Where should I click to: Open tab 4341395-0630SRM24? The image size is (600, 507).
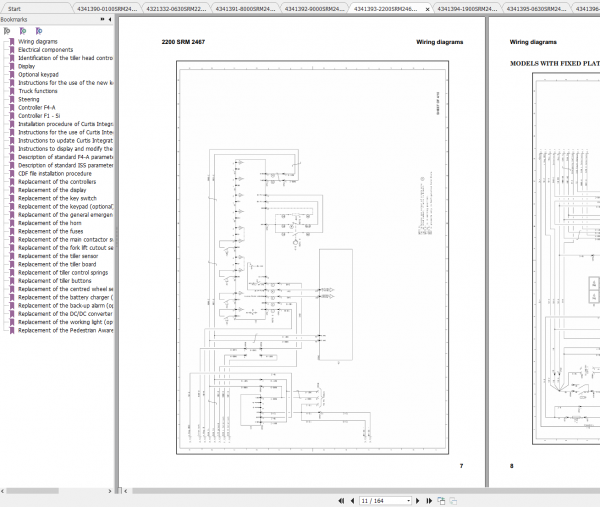(x=536, y=8)
